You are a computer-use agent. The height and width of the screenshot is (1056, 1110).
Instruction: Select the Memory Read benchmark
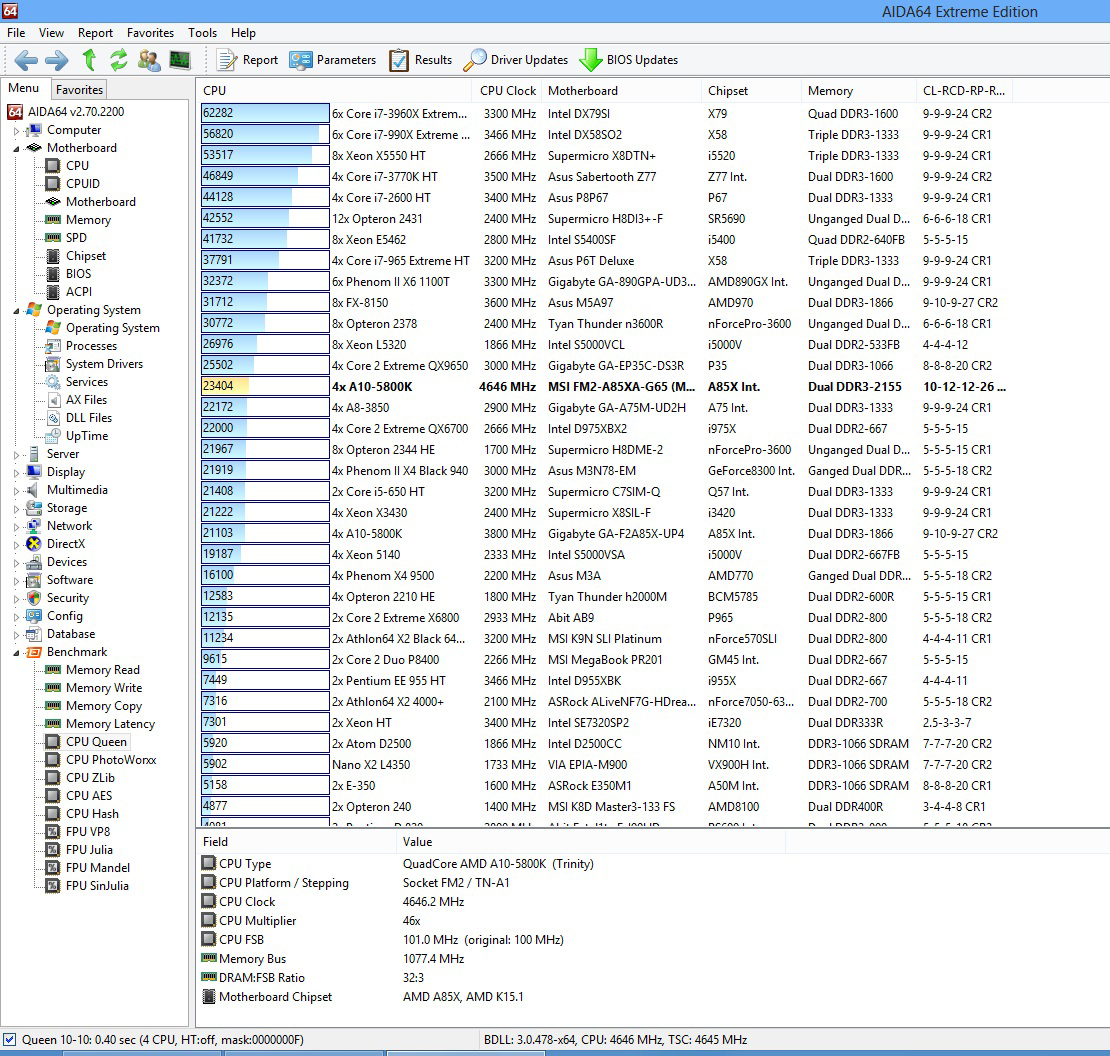pyautogui.click(x=103, y=670)
